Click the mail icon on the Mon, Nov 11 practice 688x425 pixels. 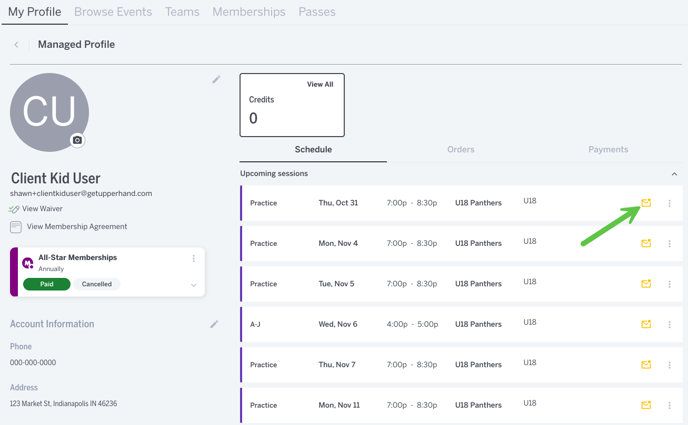[x=646, y=405]
